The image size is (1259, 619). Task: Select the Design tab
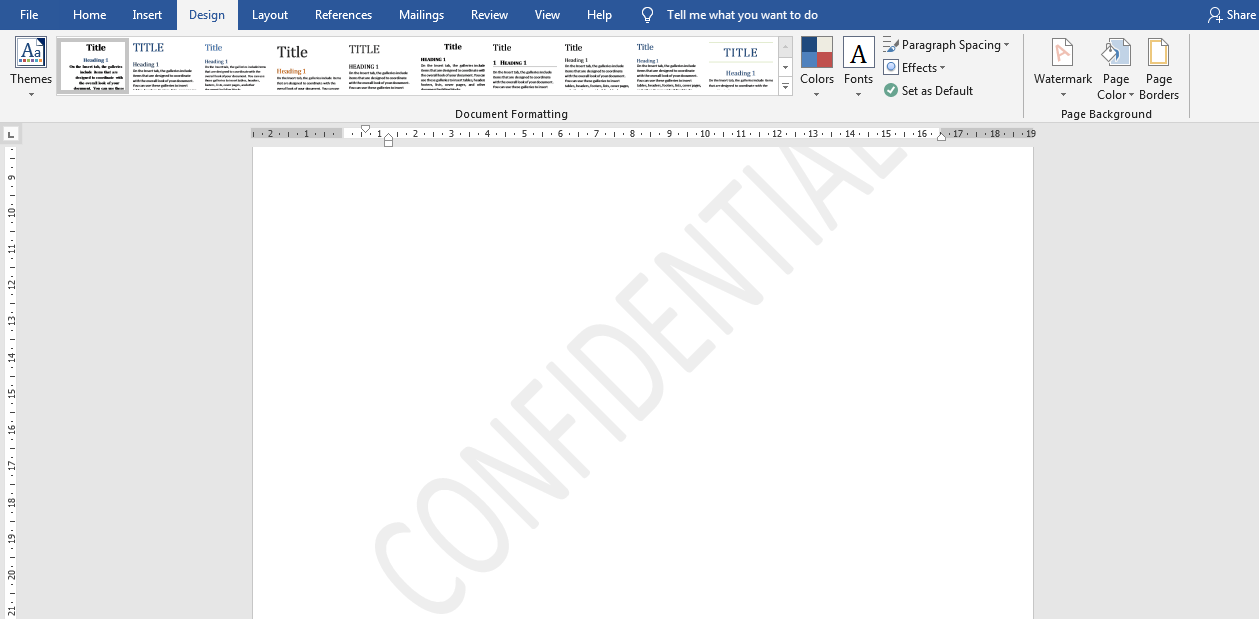click(x=207, y=15)
